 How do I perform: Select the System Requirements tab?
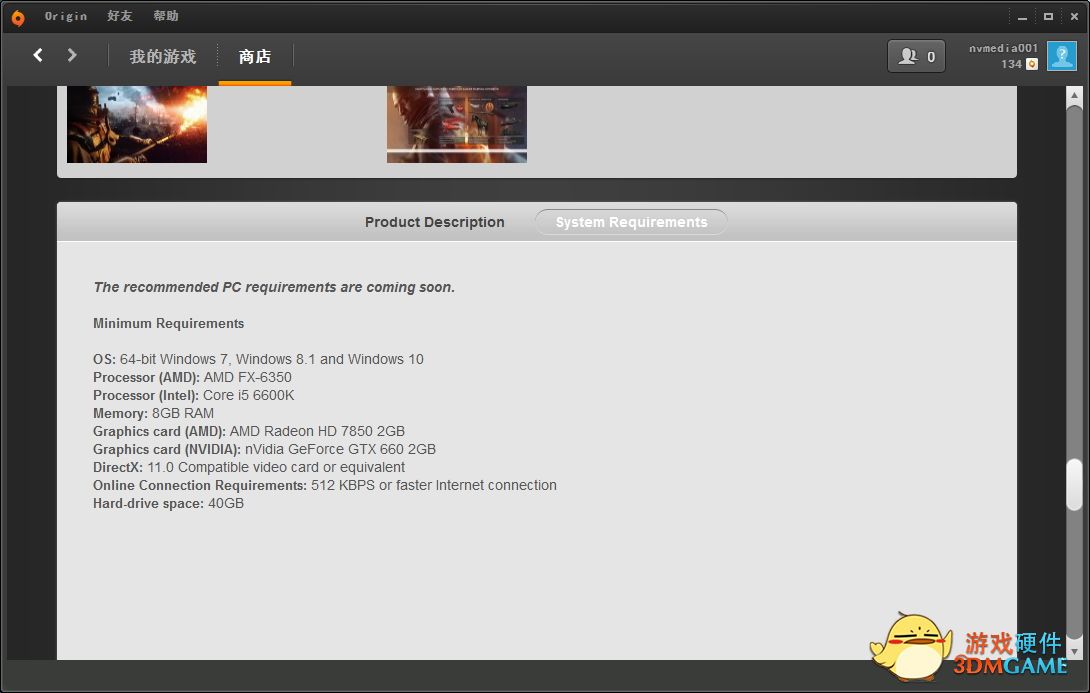coord(631,222)
